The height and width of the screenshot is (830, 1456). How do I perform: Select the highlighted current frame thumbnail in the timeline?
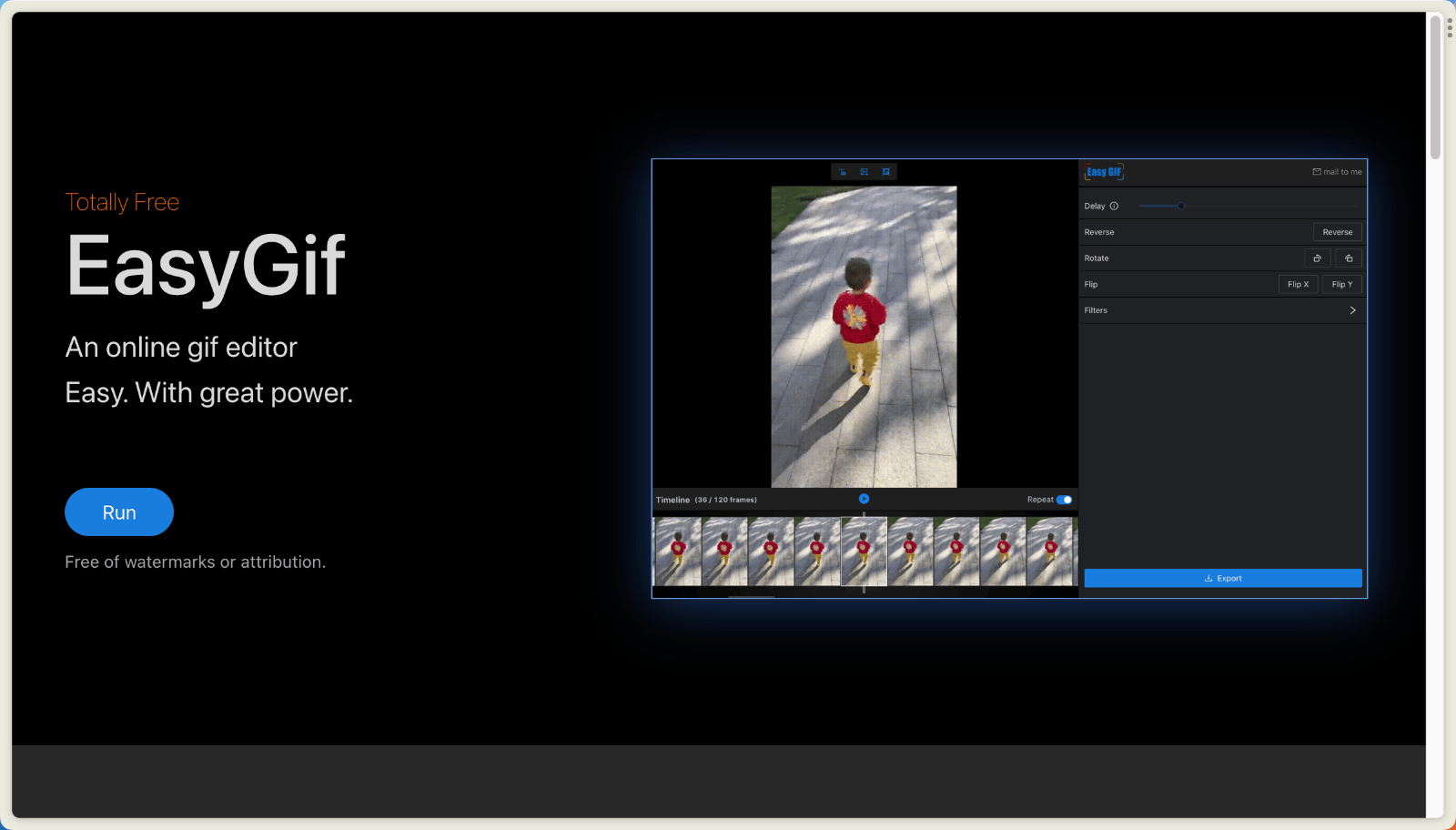(x=864, y=552)
